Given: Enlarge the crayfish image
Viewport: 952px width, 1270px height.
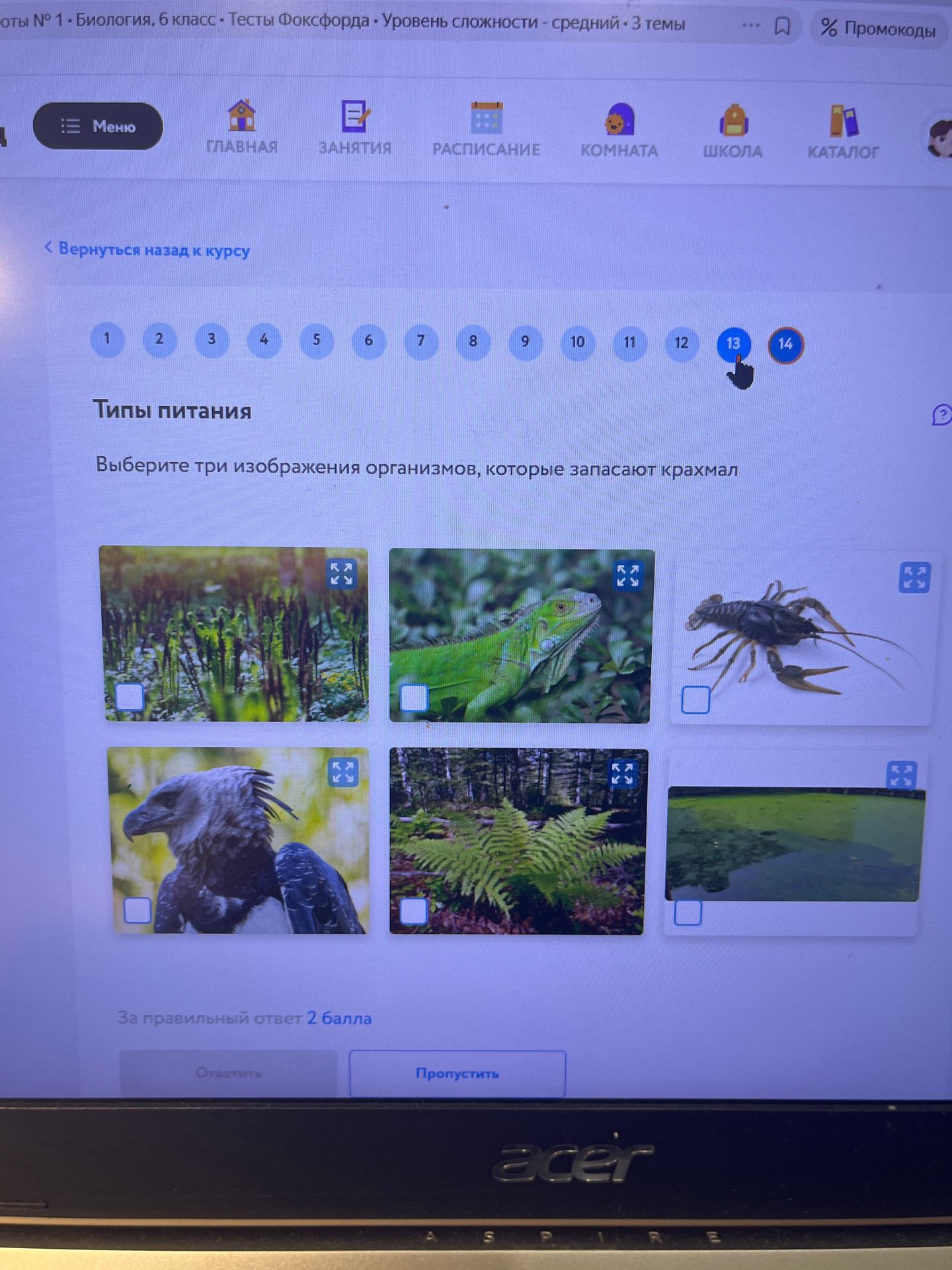Looking at the screenshot, I should coord(914,577).
